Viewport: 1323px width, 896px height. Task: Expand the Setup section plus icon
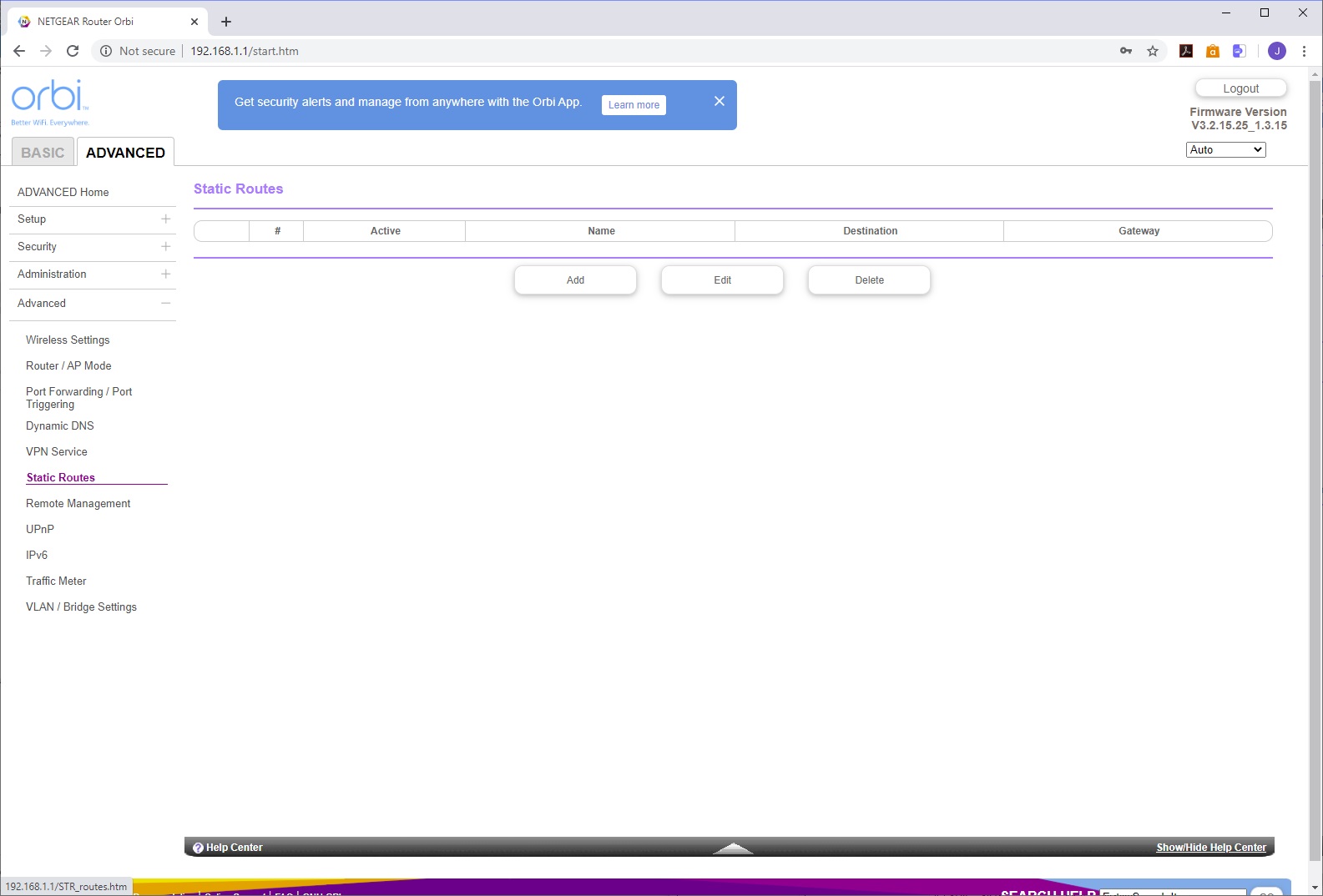166,219
